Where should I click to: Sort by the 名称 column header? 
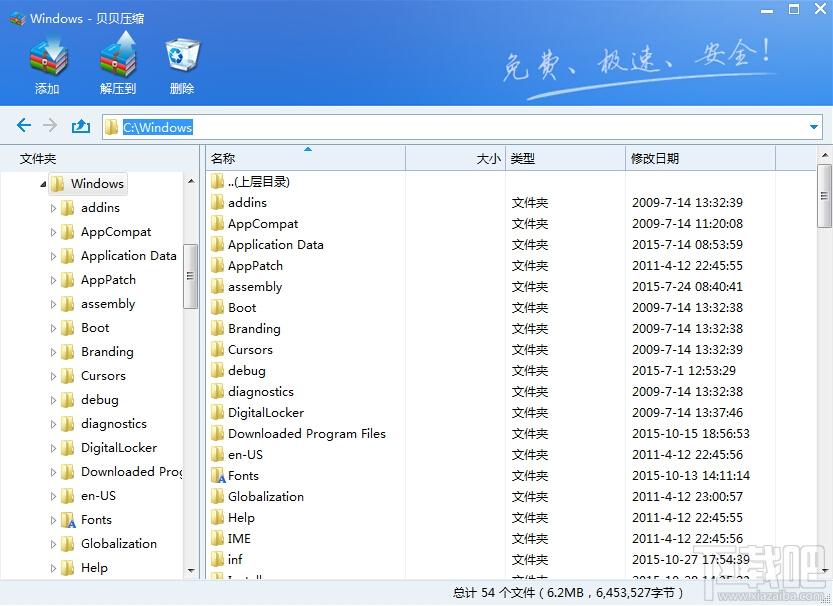[x=305, y=158]
